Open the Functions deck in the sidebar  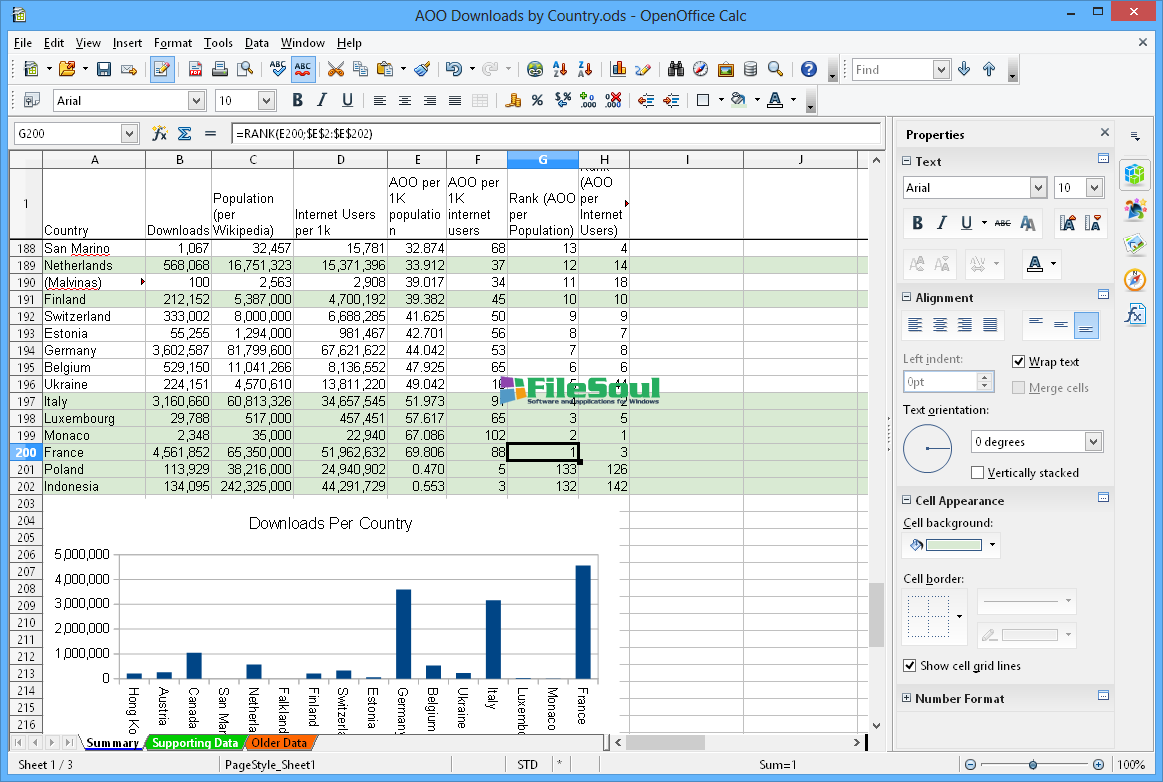click(x=1134, y=314)
